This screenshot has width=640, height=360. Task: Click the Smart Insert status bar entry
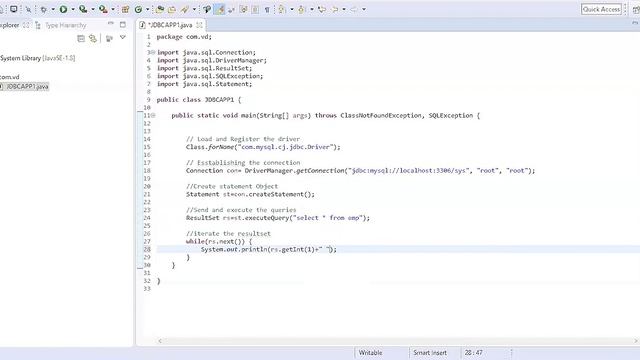430,353
